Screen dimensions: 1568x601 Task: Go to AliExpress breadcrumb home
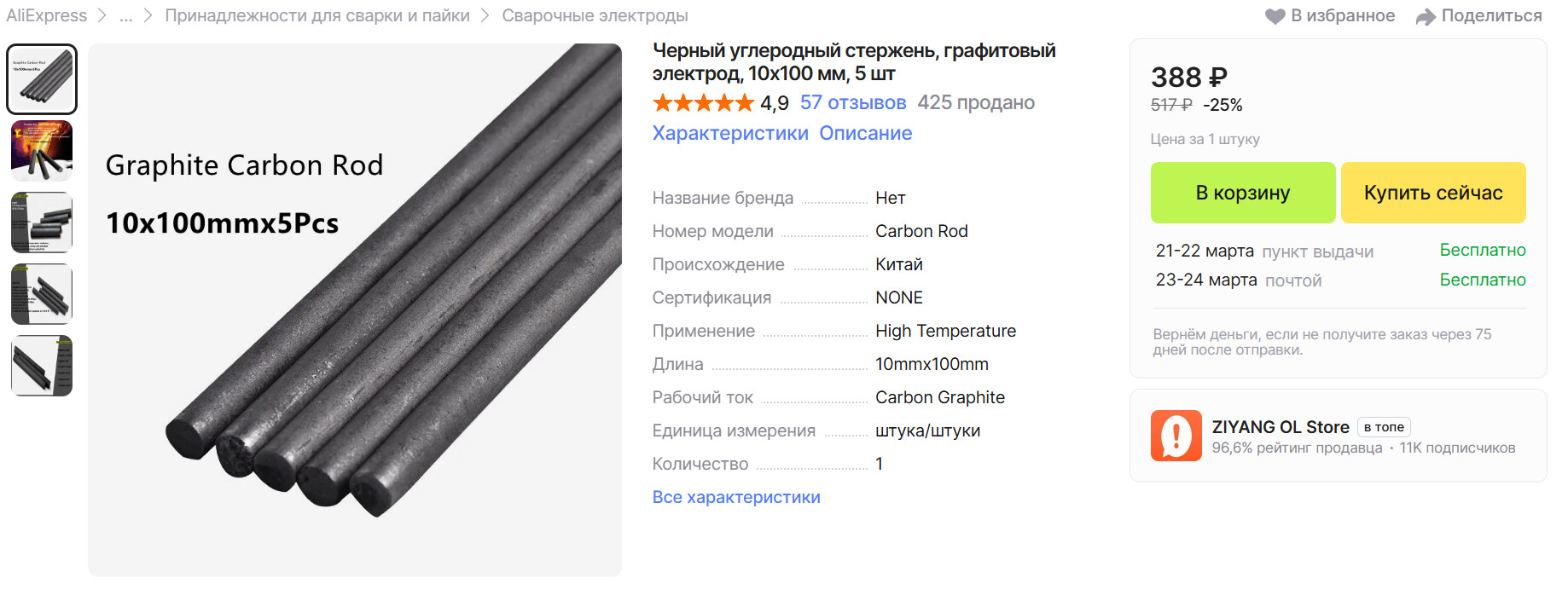pos(47,16)
